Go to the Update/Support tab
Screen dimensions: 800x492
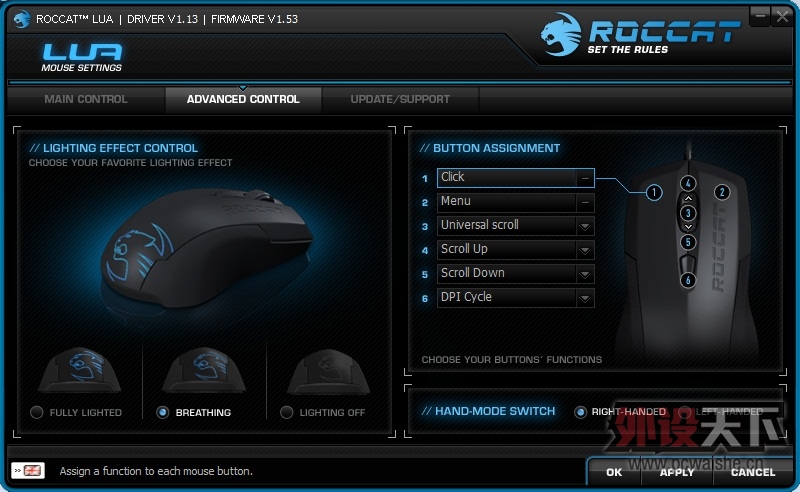pyautogui.click(x=400, y=100)
